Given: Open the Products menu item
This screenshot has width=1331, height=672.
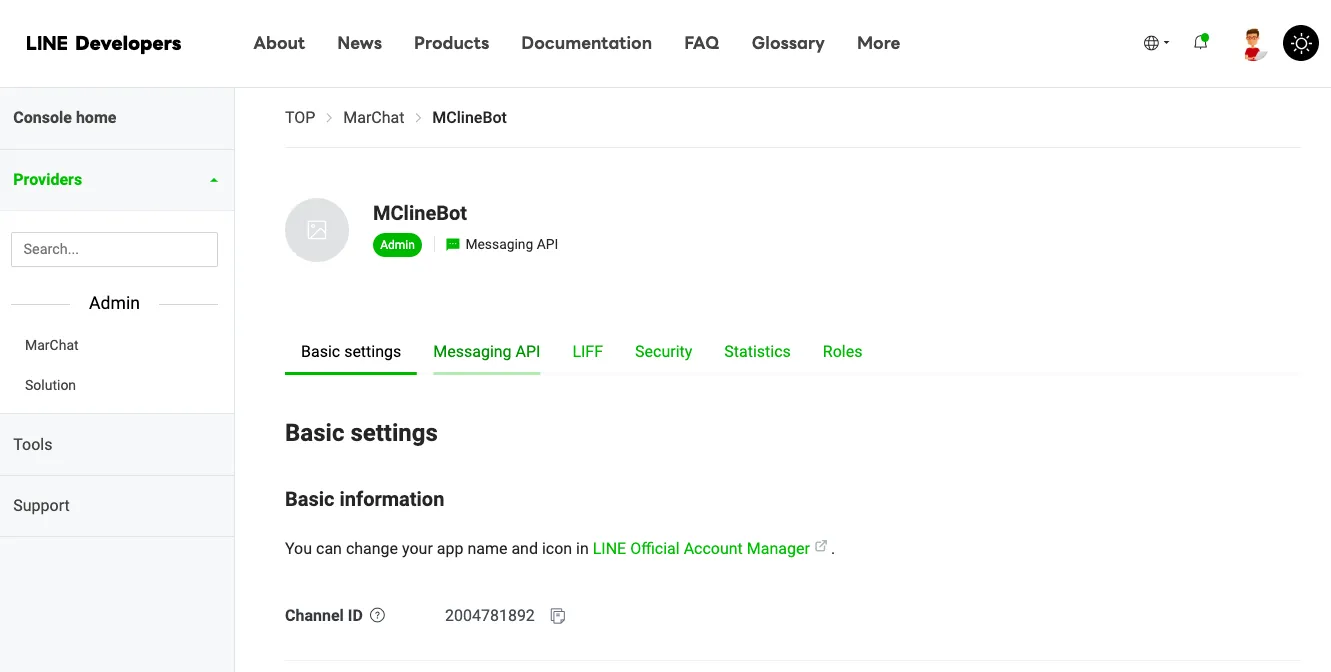Looking at the screenshot, I should tap(452, 43).
